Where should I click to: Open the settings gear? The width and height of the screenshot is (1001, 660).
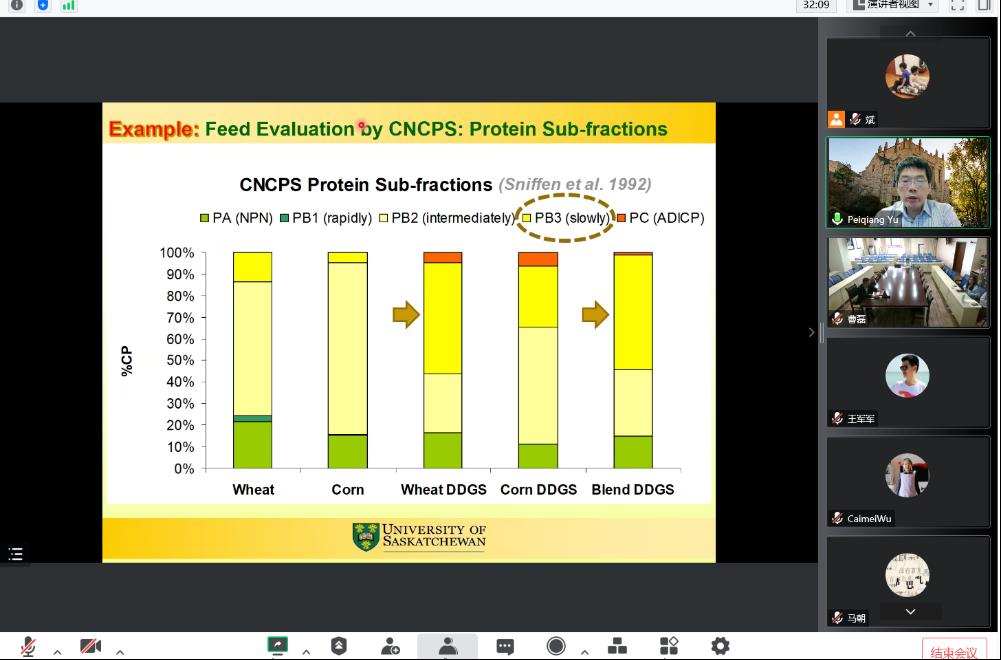[720, 647]
